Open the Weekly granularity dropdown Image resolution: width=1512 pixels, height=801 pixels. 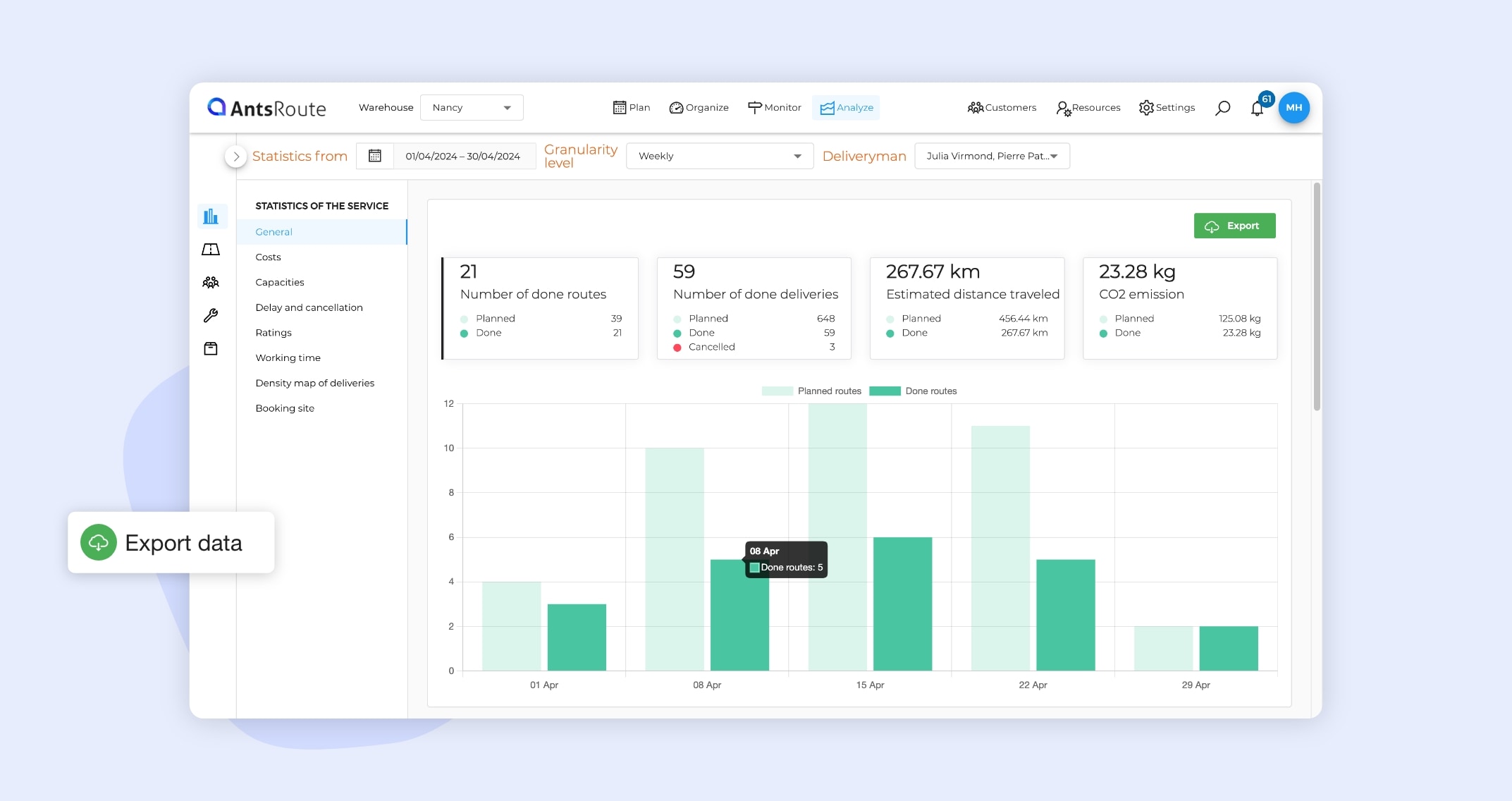[719, 156]
